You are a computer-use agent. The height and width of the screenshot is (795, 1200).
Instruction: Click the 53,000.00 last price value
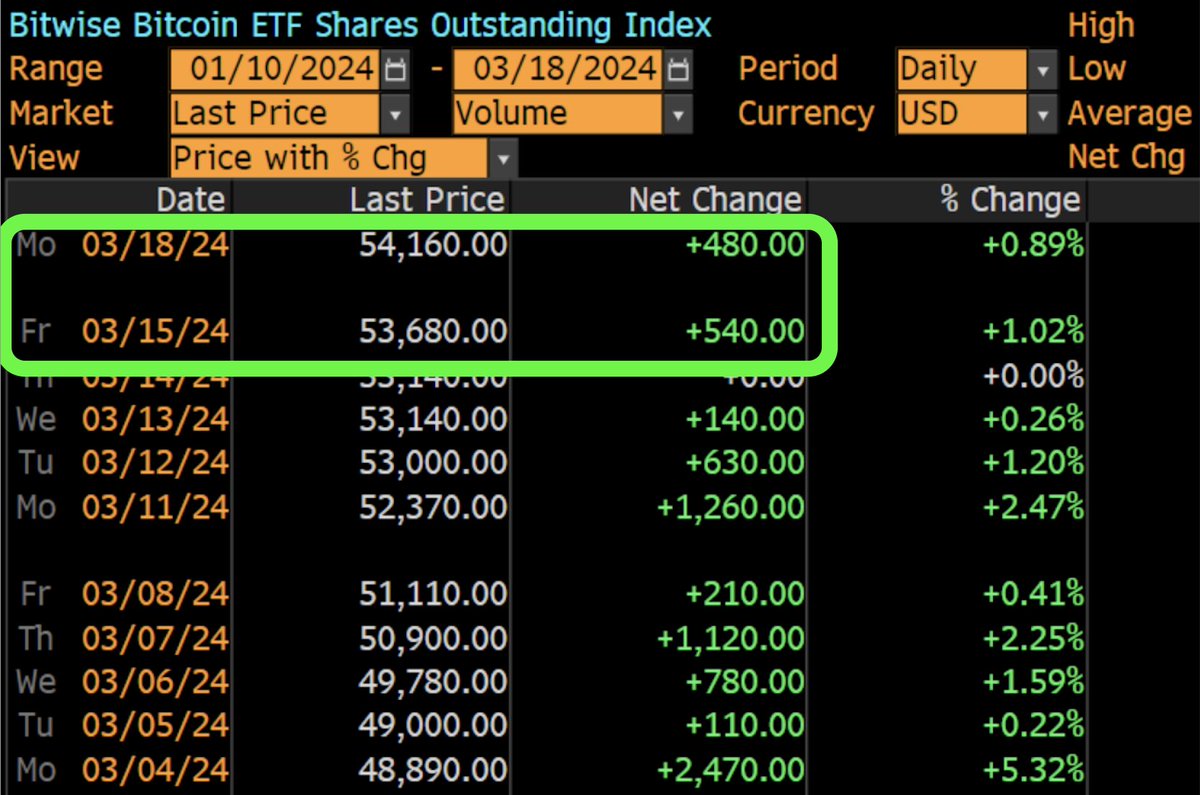[x=432, y=462]
